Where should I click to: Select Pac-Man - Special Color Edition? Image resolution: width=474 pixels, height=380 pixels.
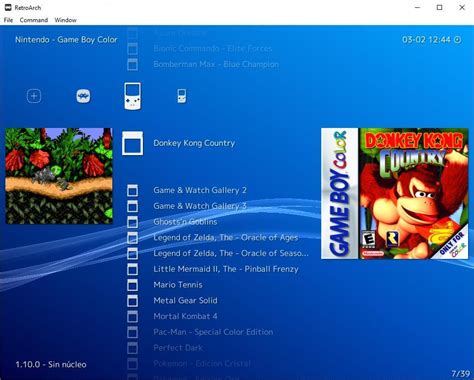pos(213,332)
